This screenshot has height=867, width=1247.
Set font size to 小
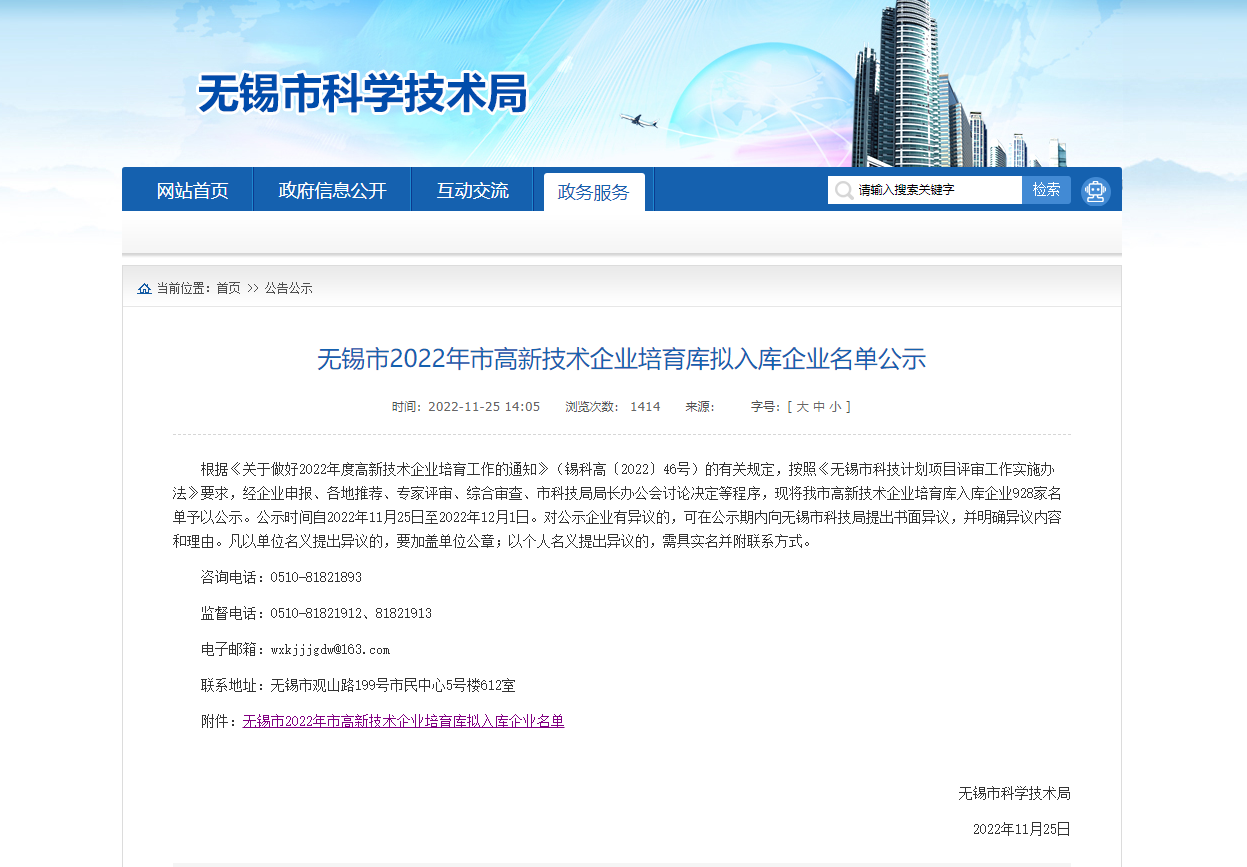click(835, 407)
